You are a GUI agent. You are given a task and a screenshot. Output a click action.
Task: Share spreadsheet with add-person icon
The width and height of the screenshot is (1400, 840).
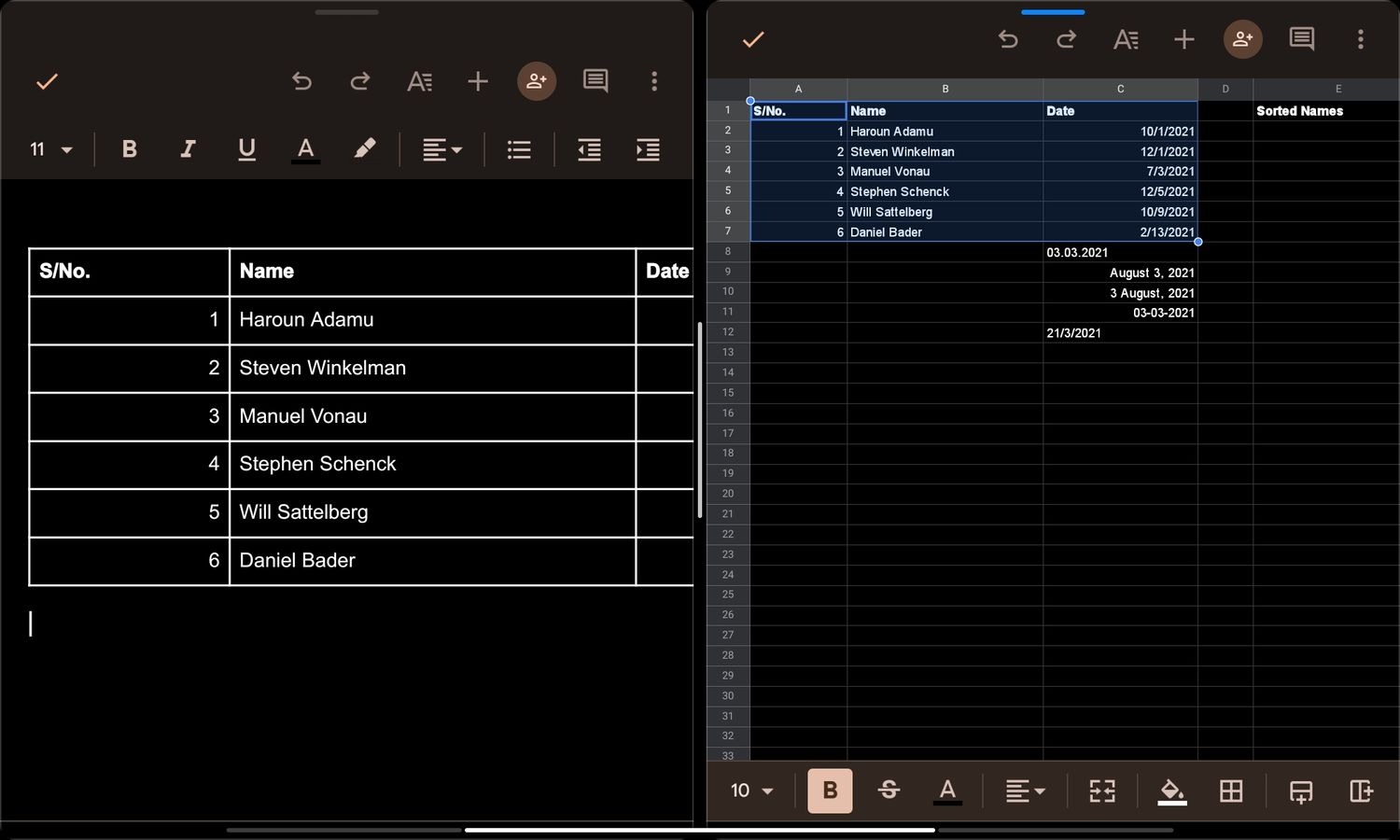[x=1243, y=39]
